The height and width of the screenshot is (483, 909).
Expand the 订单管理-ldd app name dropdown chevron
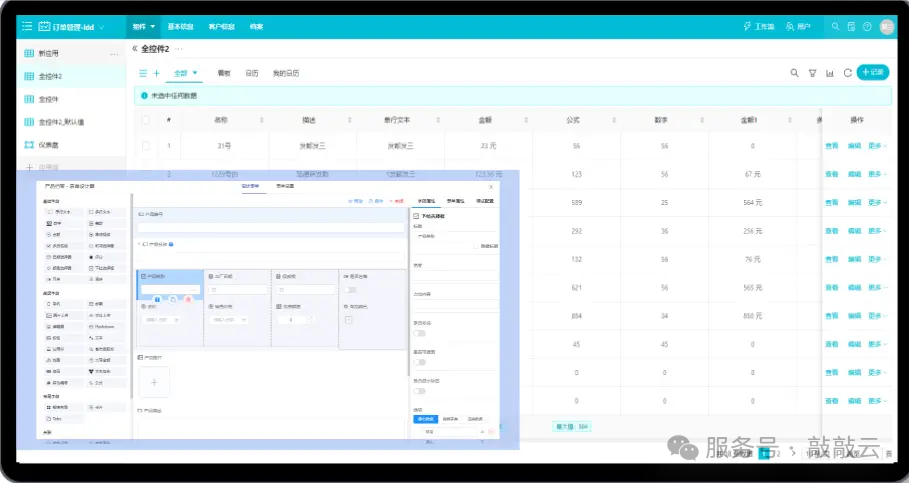[102, 27]
